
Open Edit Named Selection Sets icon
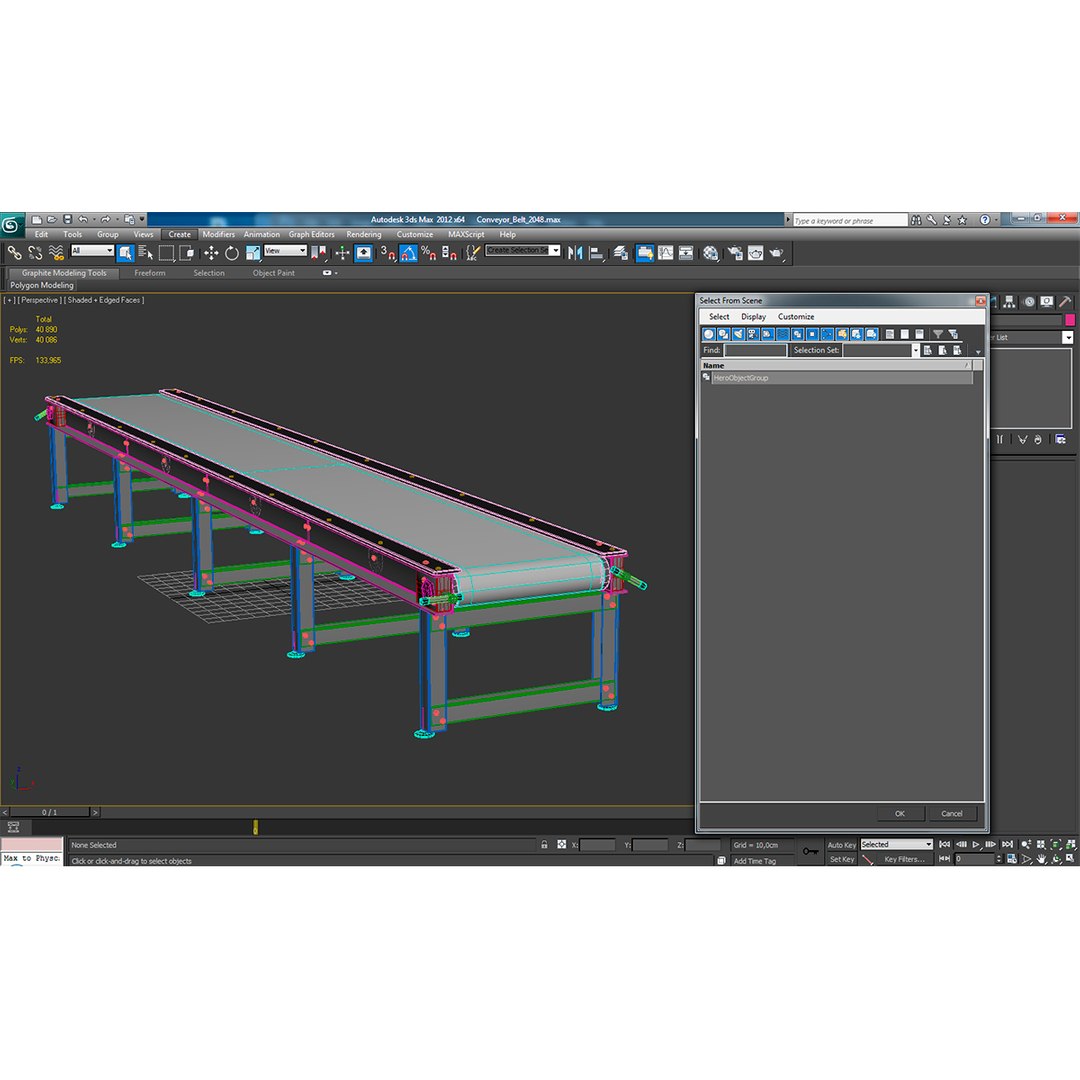point(472,253)
